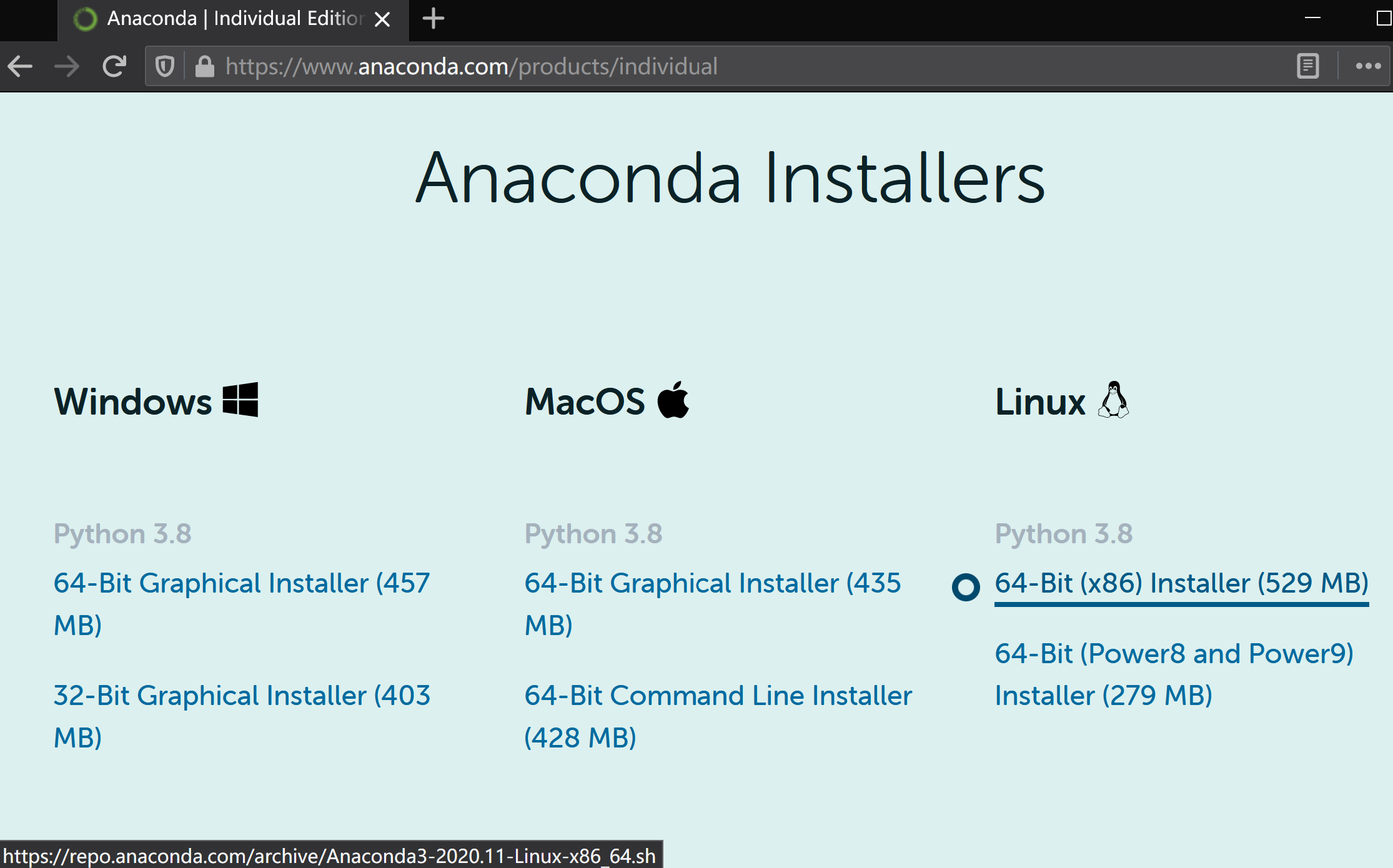Open the tracking protection shield icon

tap(165, 66)
